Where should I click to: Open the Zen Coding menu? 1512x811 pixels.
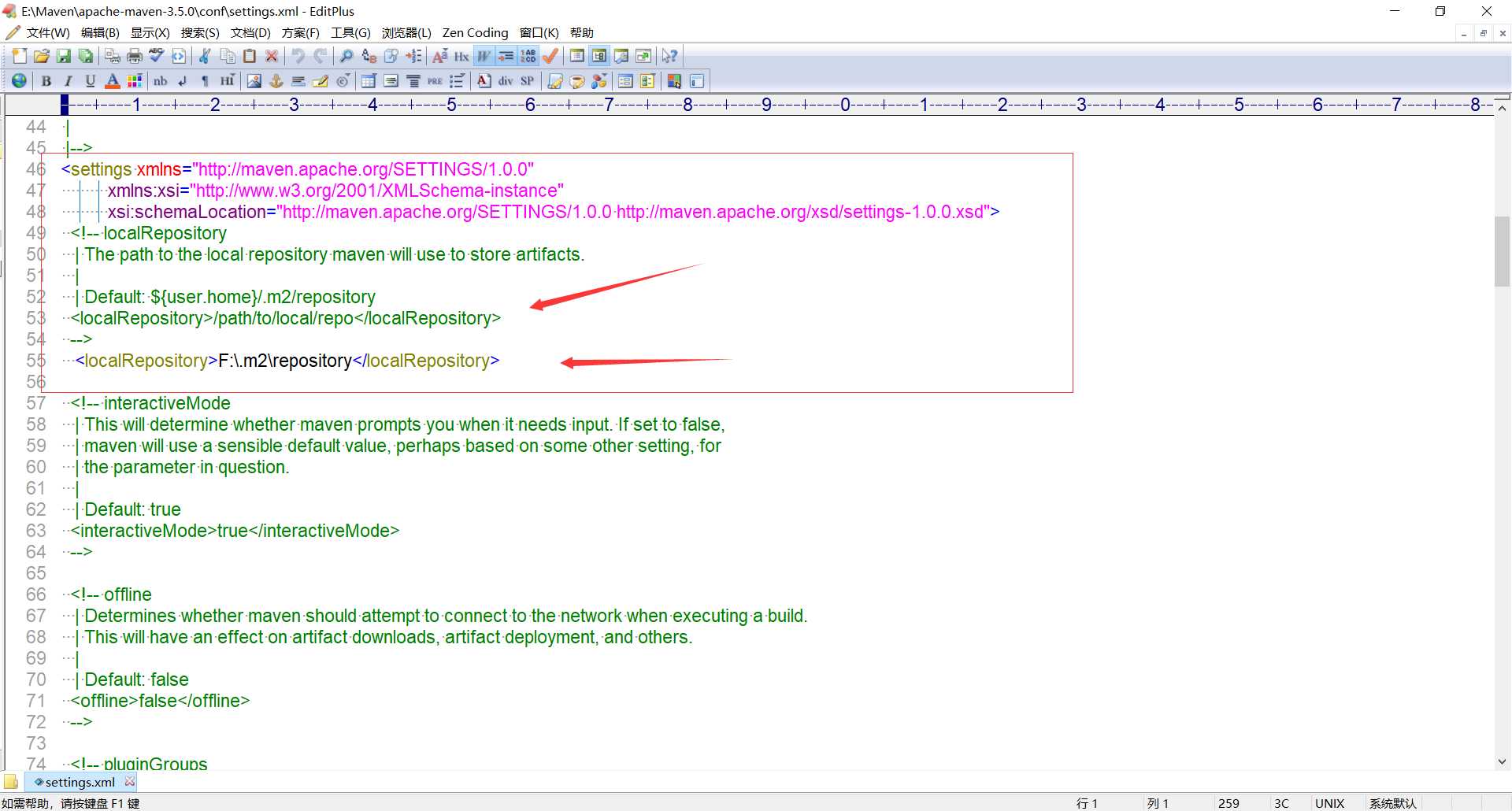pyautogui.click(x=475, y=32)
